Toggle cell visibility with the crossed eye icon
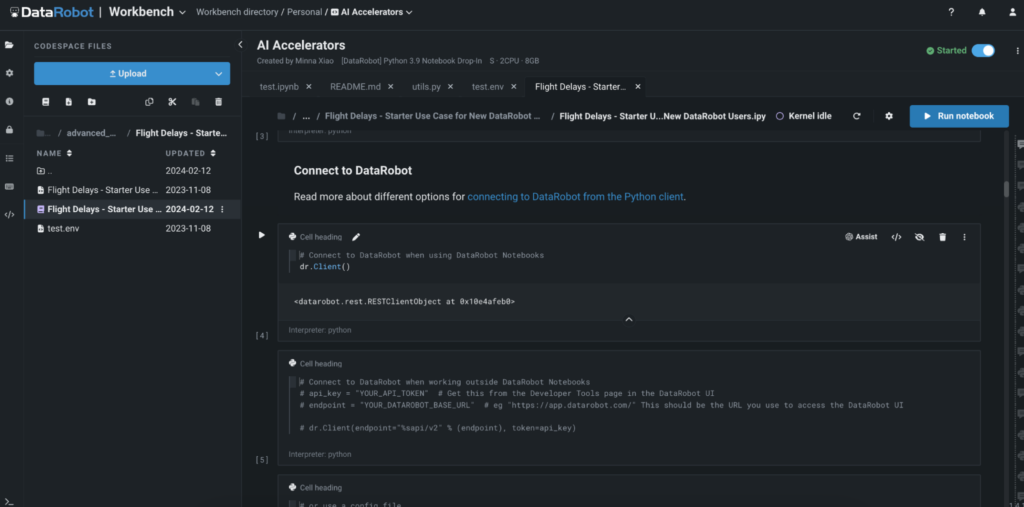1024x507 pixels. coord(920,237)
